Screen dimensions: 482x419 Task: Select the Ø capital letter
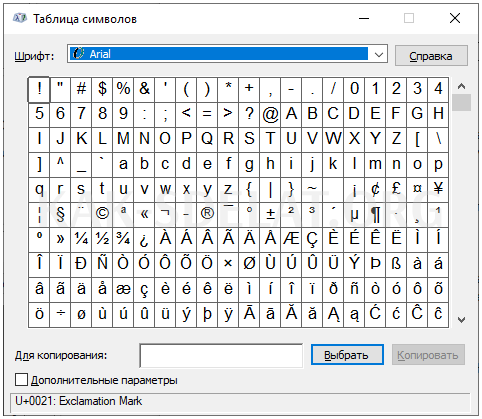tap(249, 264)
